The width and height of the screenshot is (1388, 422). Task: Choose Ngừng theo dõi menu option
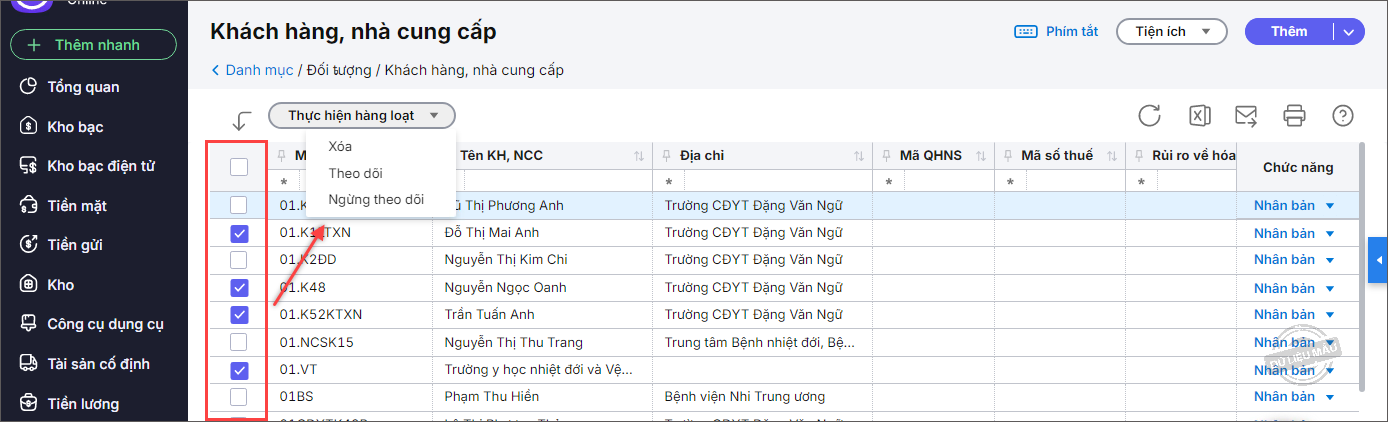[x=376, y=199]
